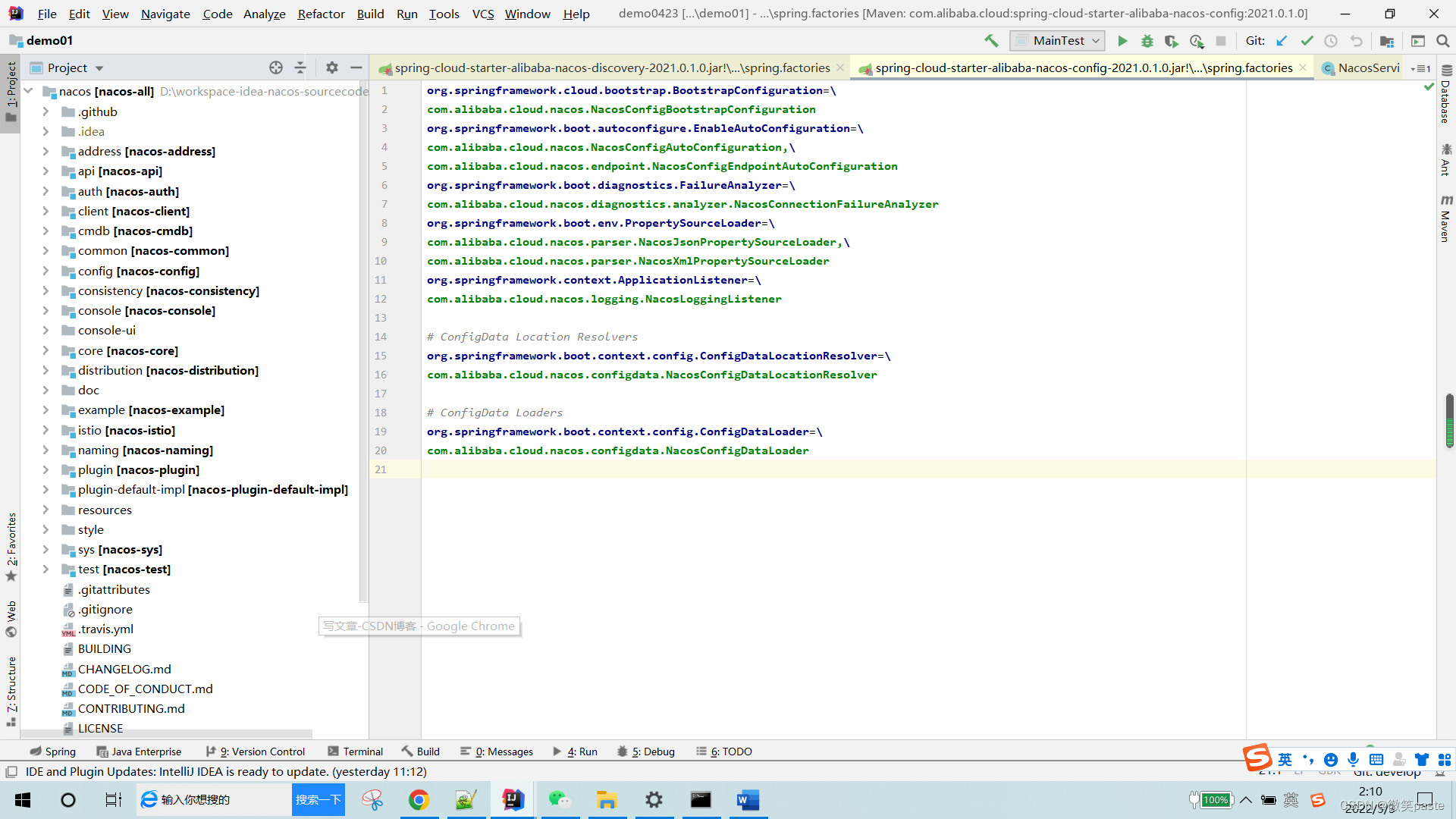Click the editor vertical scrollbar marker
Image resolution: width=1456 pixels, height=819 pixels.
1449,421
